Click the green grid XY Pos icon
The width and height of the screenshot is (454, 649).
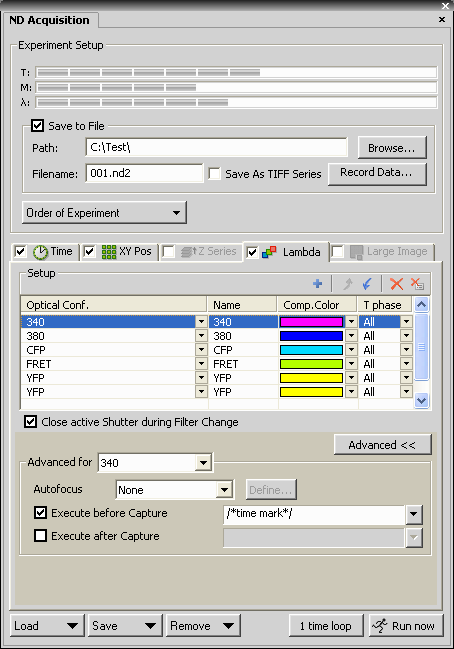109,252
